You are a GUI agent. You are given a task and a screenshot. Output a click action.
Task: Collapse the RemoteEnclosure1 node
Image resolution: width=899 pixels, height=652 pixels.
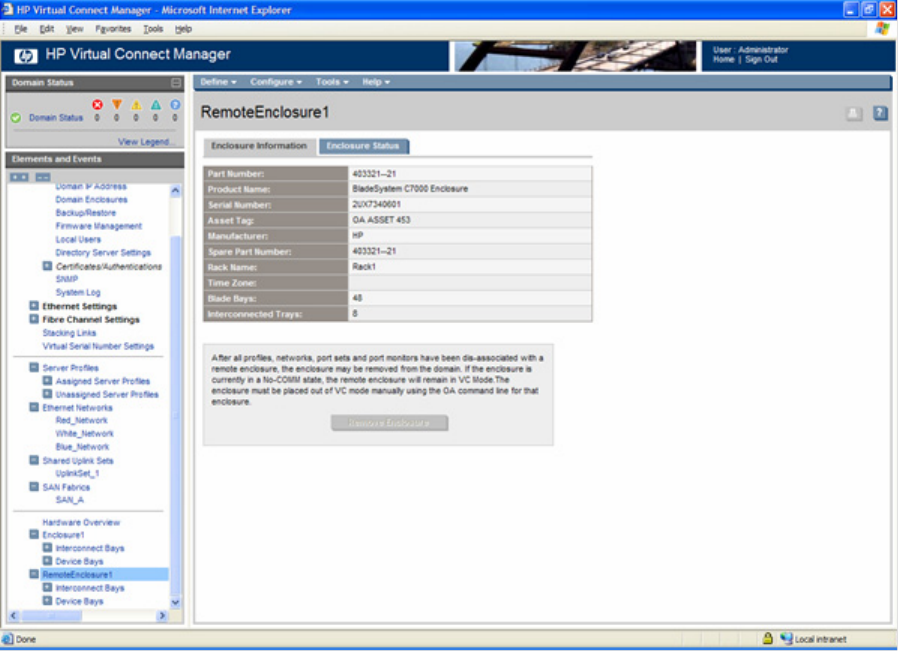(x=34, y=574)
